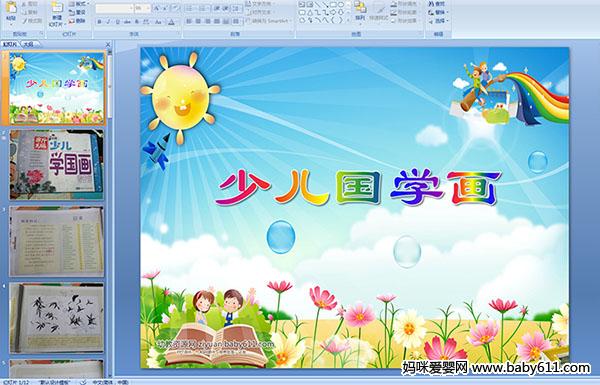Viewport: 600px width, 385px height.
Task: Switch to the Slides (幻灯片) pane tab
Action: pyautogui.click(x=10, y=44)
